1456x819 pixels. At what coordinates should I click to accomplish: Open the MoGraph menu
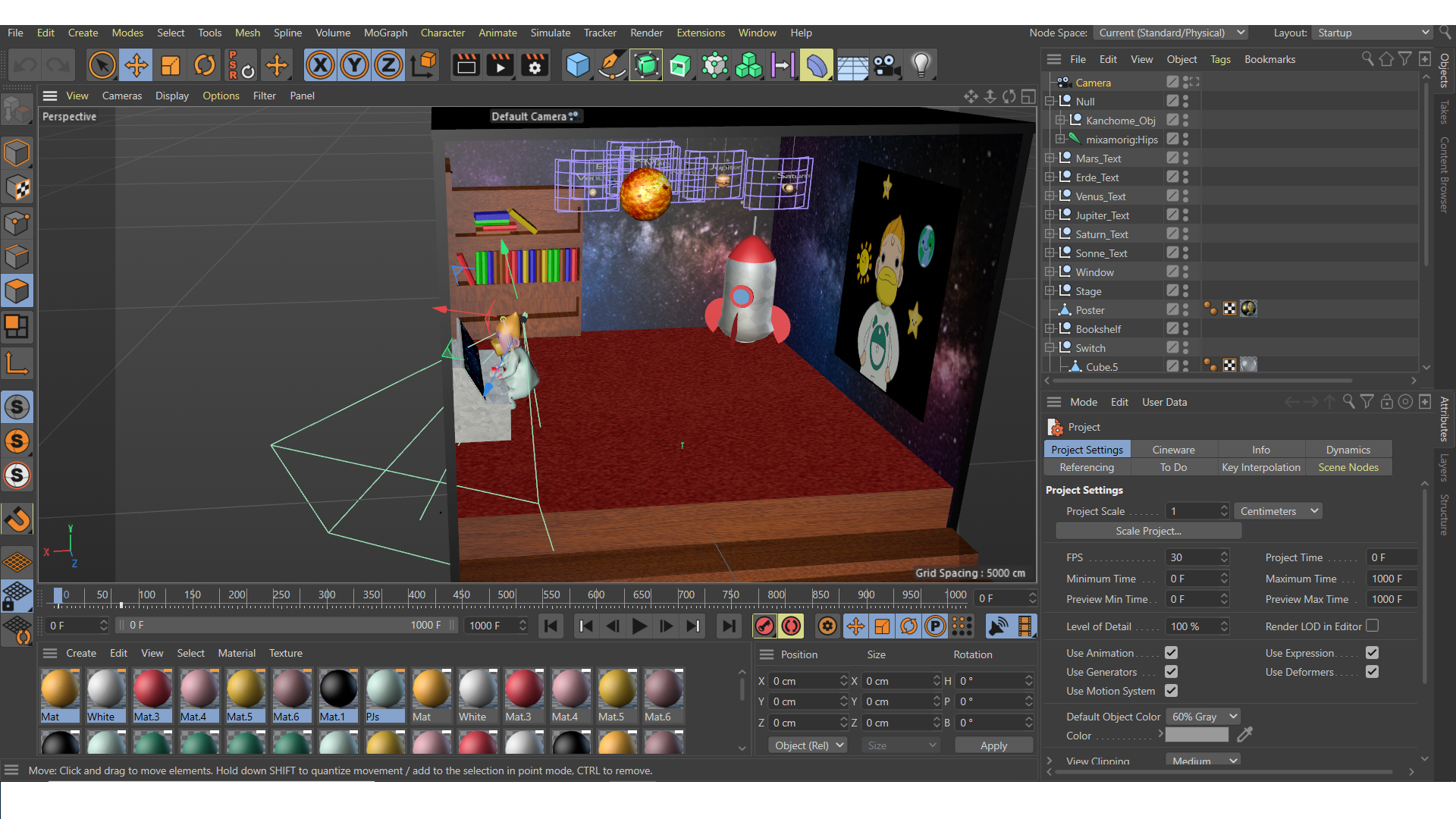click(x=385, y=33)
